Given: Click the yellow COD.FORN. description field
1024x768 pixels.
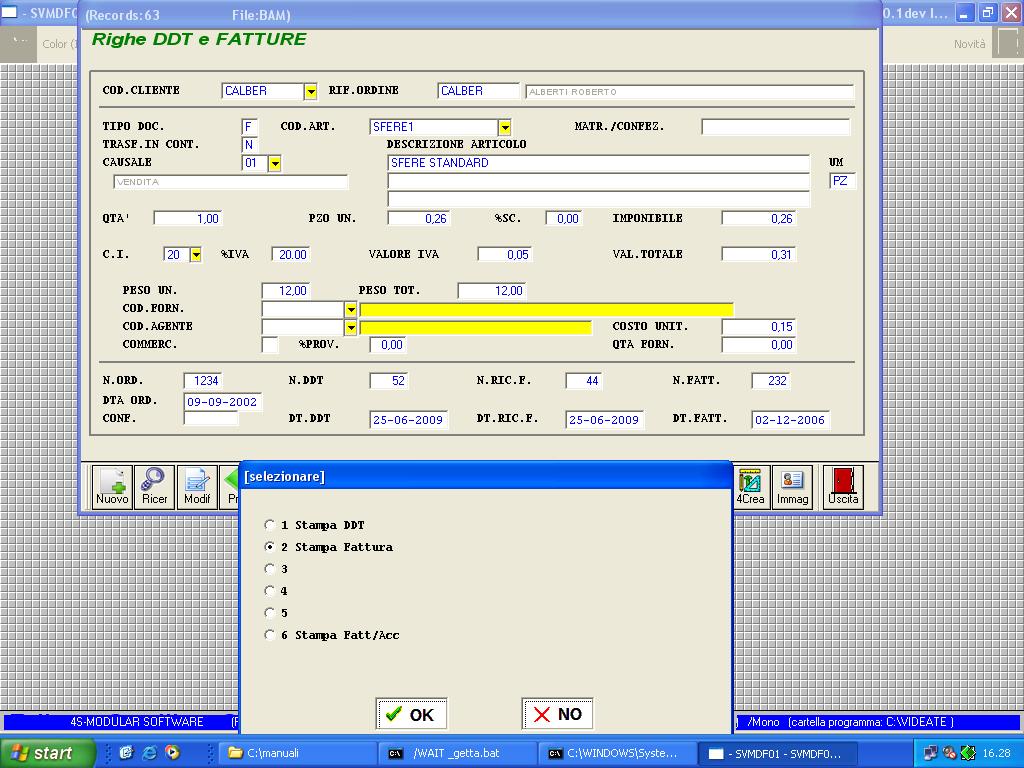Looking at the screenshot, I should 546,309.
